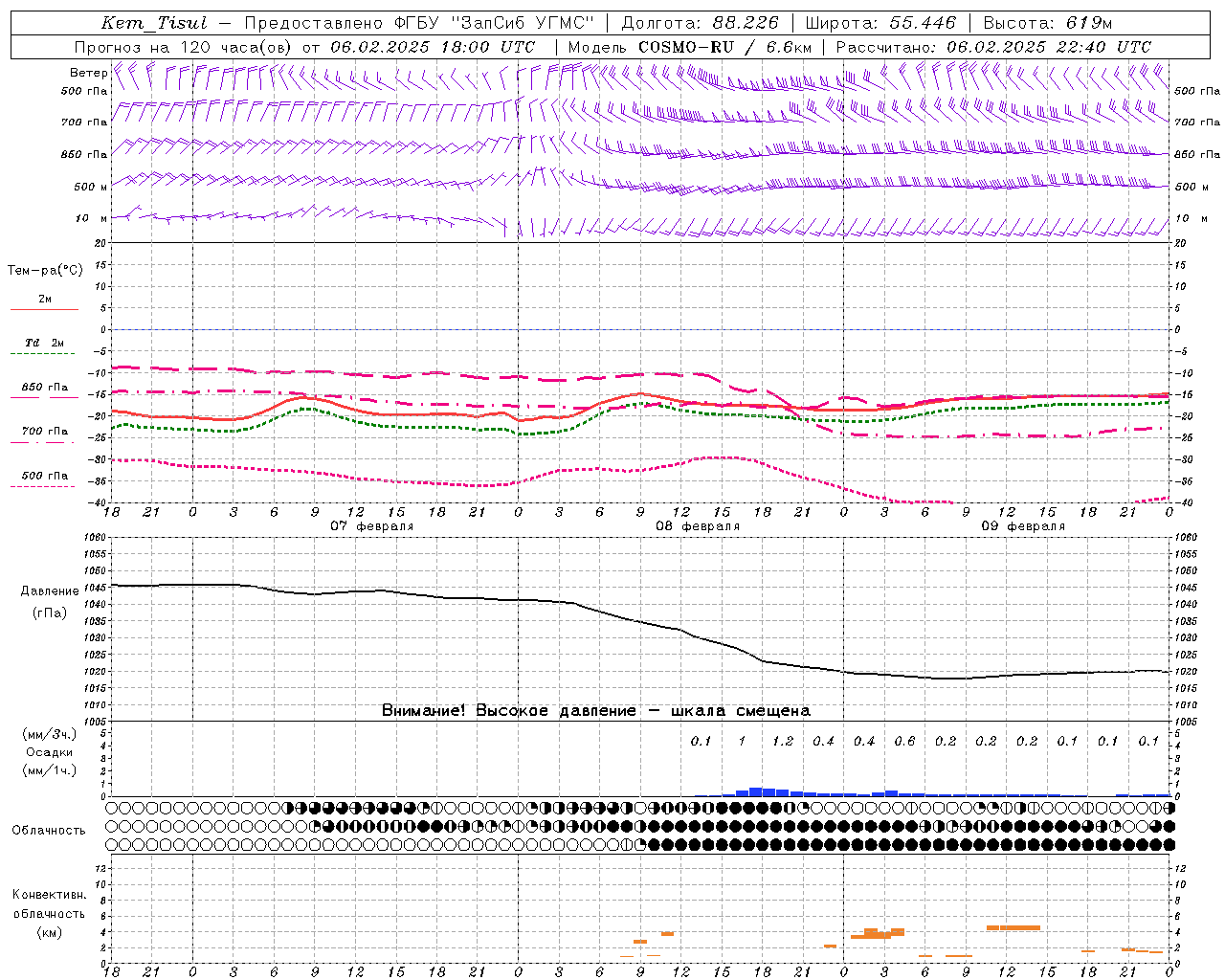Click the Внимание! Высокое давление warning text
The width and height of the screenshot is (1225, 980).
coord(596,710)
